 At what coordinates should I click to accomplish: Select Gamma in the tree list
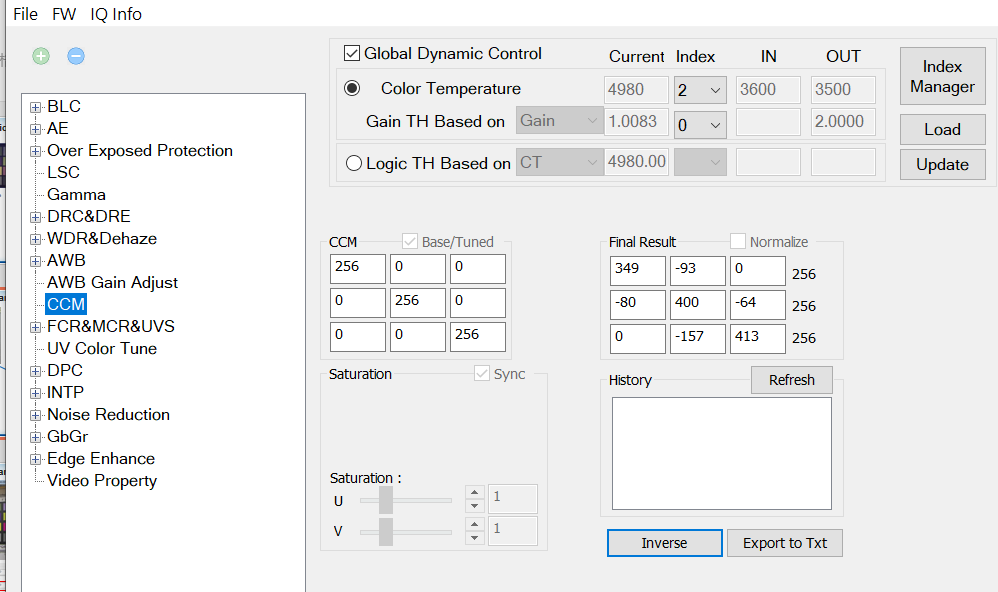coord(76,195)
